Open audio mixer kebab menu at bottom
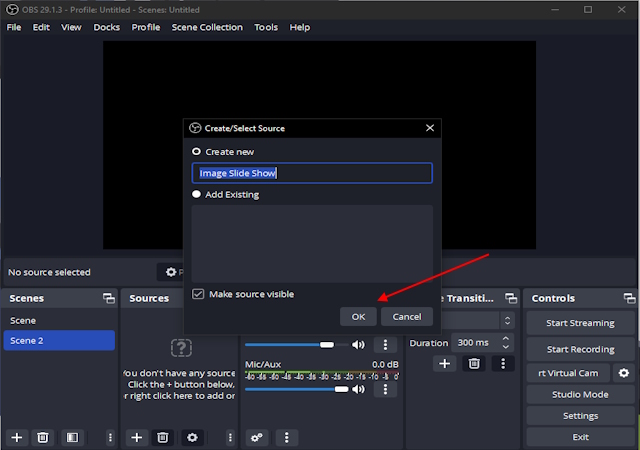The height and width of the screenshot is (450, 640). (x=287, y=437)
